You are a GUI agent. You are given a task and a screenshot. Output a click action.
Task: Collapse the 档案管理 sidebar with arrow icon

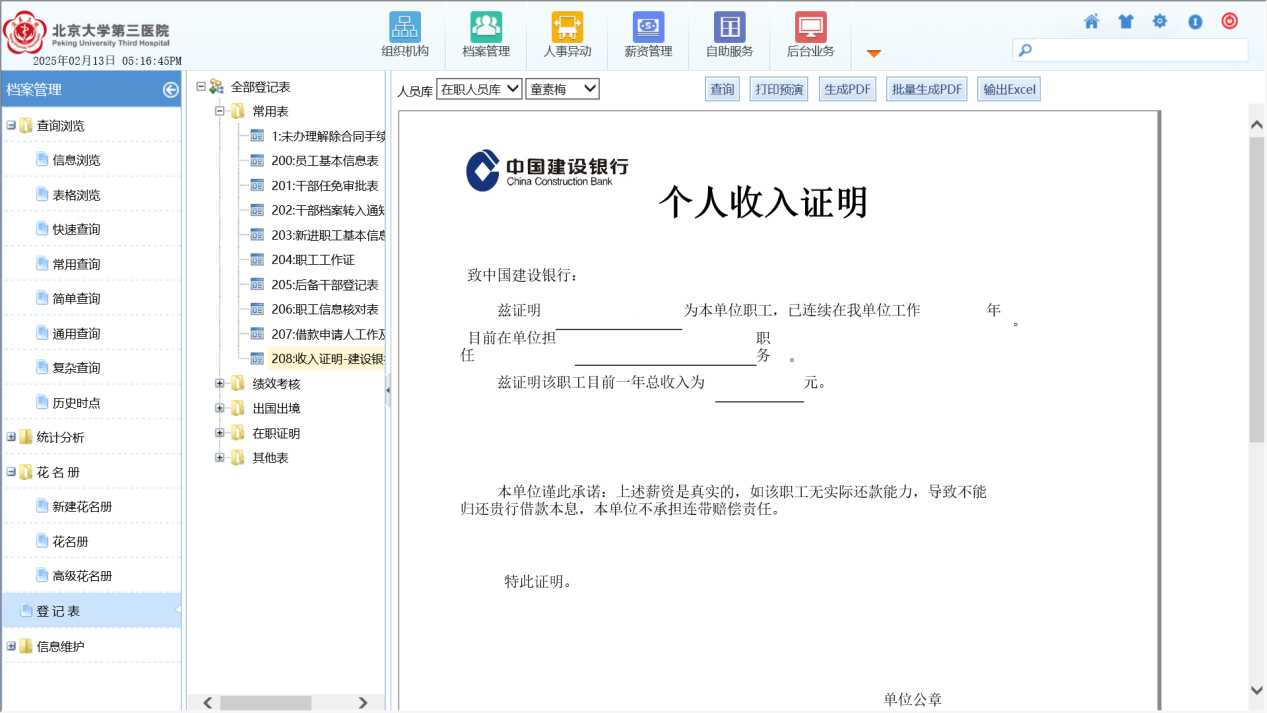[x=170, y=90]
